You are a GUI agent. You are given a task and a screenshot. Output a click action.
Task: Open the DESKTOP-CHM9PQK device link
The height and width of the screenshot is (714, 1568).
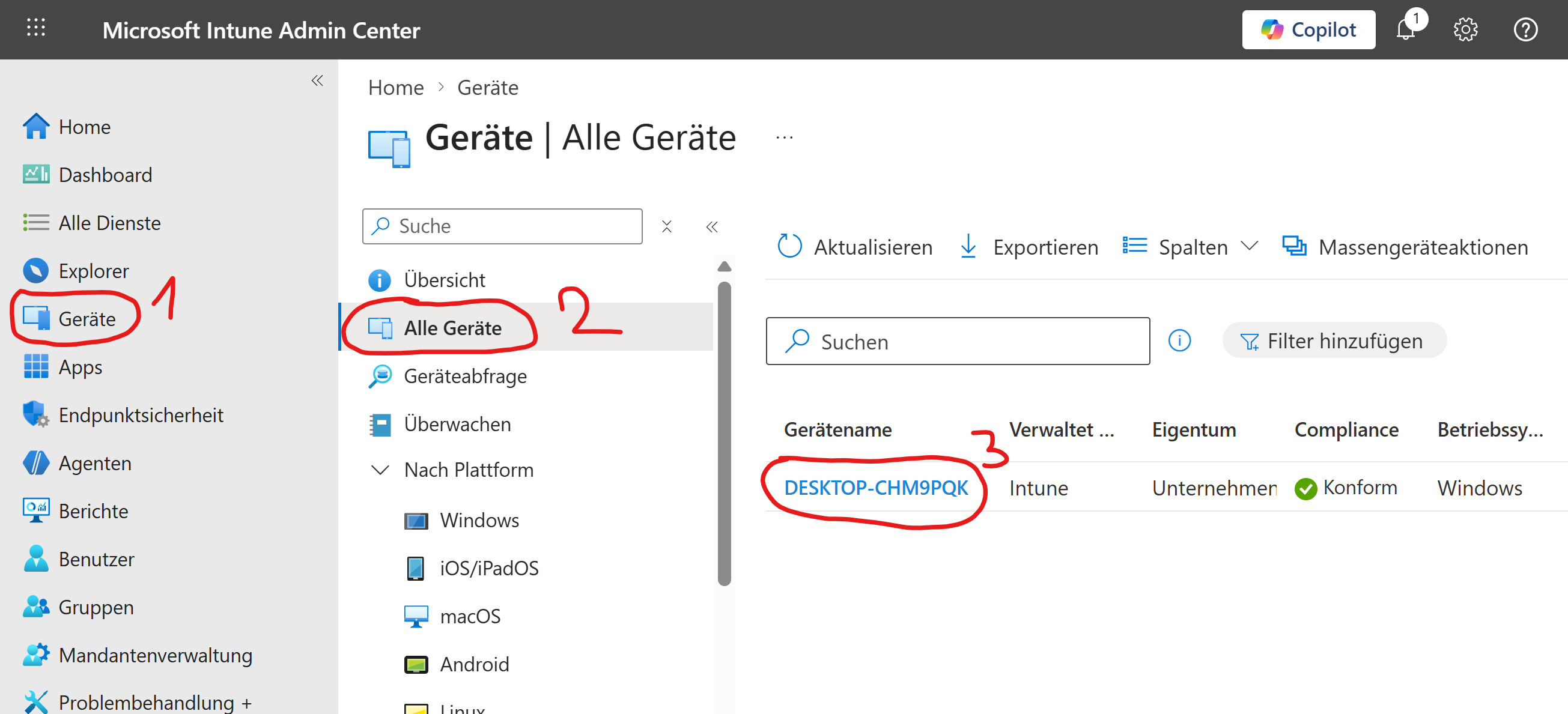(x=875, y=488)
